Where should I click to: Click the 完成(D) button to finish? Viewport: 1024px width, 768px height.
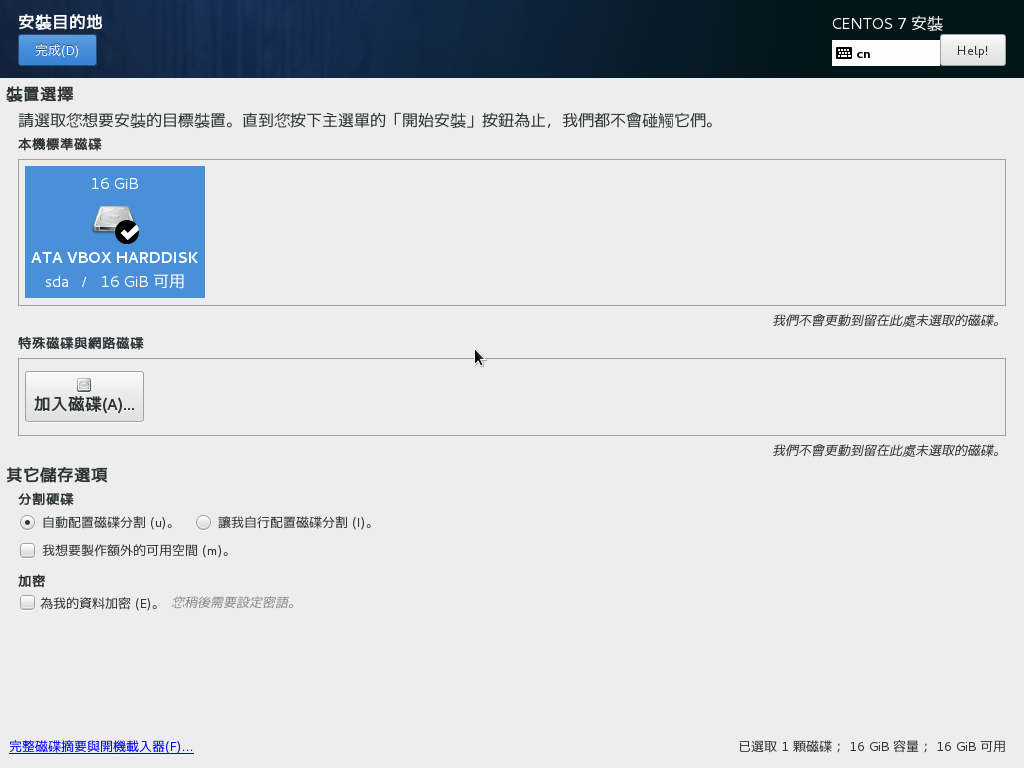click(x=57, y=49)
